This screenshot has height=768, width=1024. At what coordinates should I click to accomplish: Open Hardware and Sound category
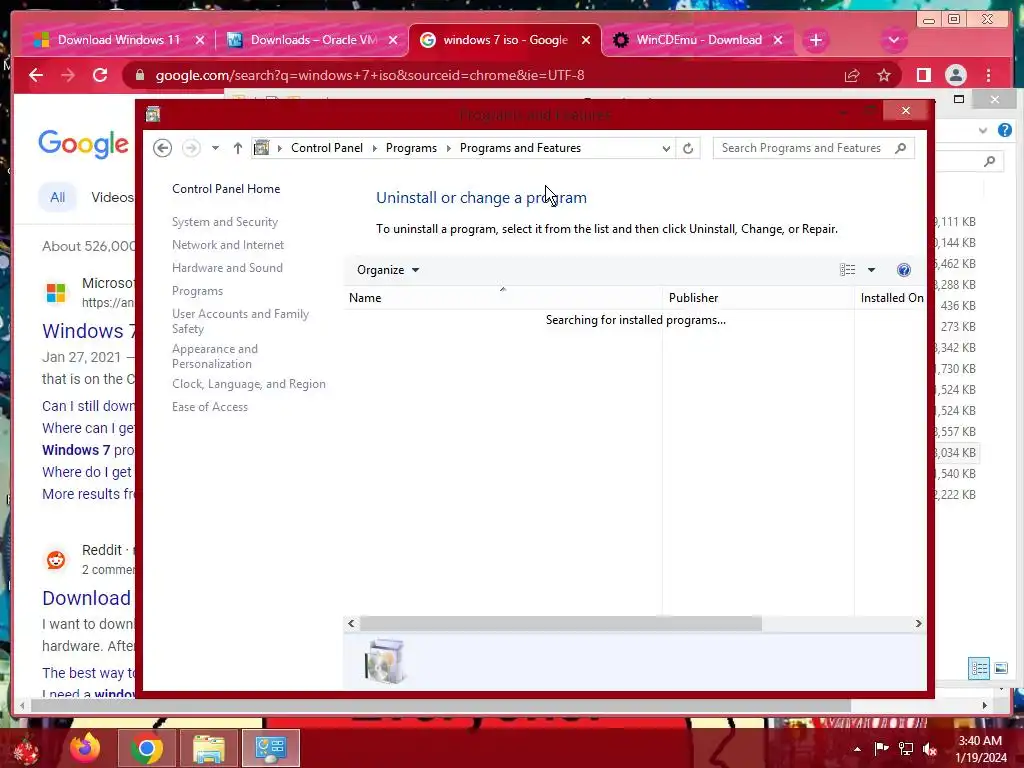coord(227,268)
